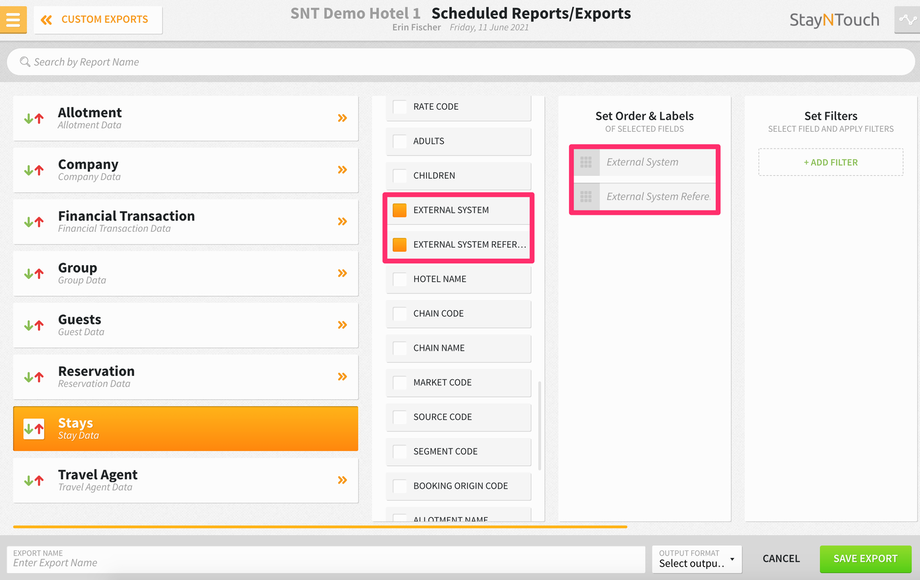Click the field list scrollbar
This screenshot has width=920, height=580.
coord(539,425)
